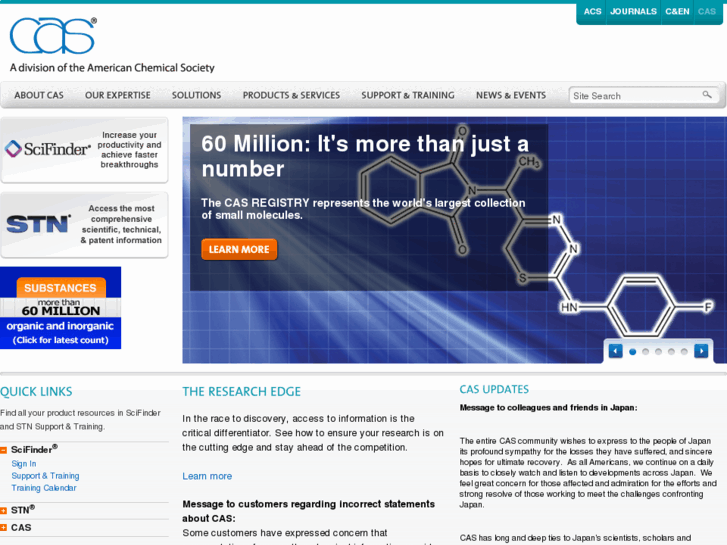
Task: Click the SciFinder Sign In link
Action: 24,464
